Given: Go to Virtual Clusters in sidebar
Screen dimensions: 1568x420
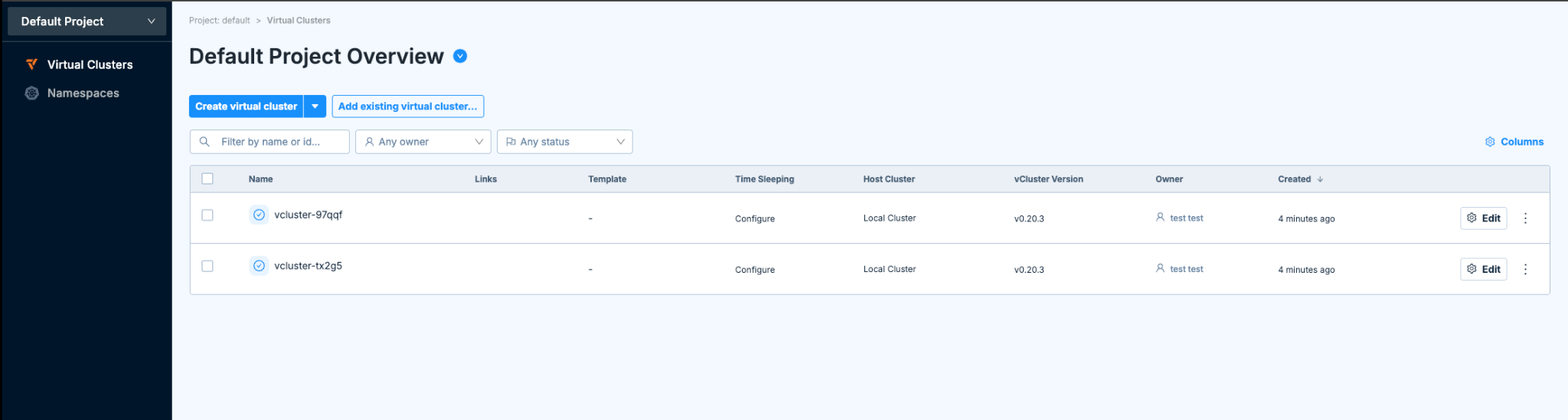Looking at the screenshot, I should point(90,65).
